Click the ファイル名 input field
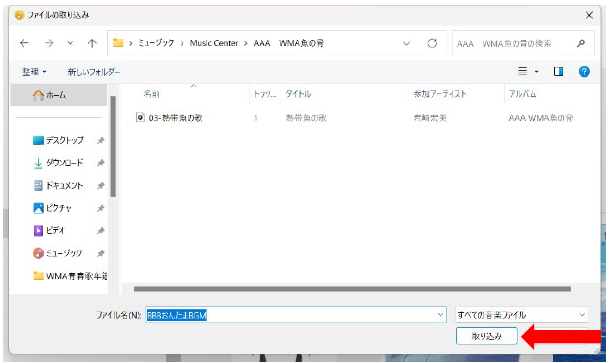This screenshot has width=610, height=363. pyautogui.click(x=296, y=315)
